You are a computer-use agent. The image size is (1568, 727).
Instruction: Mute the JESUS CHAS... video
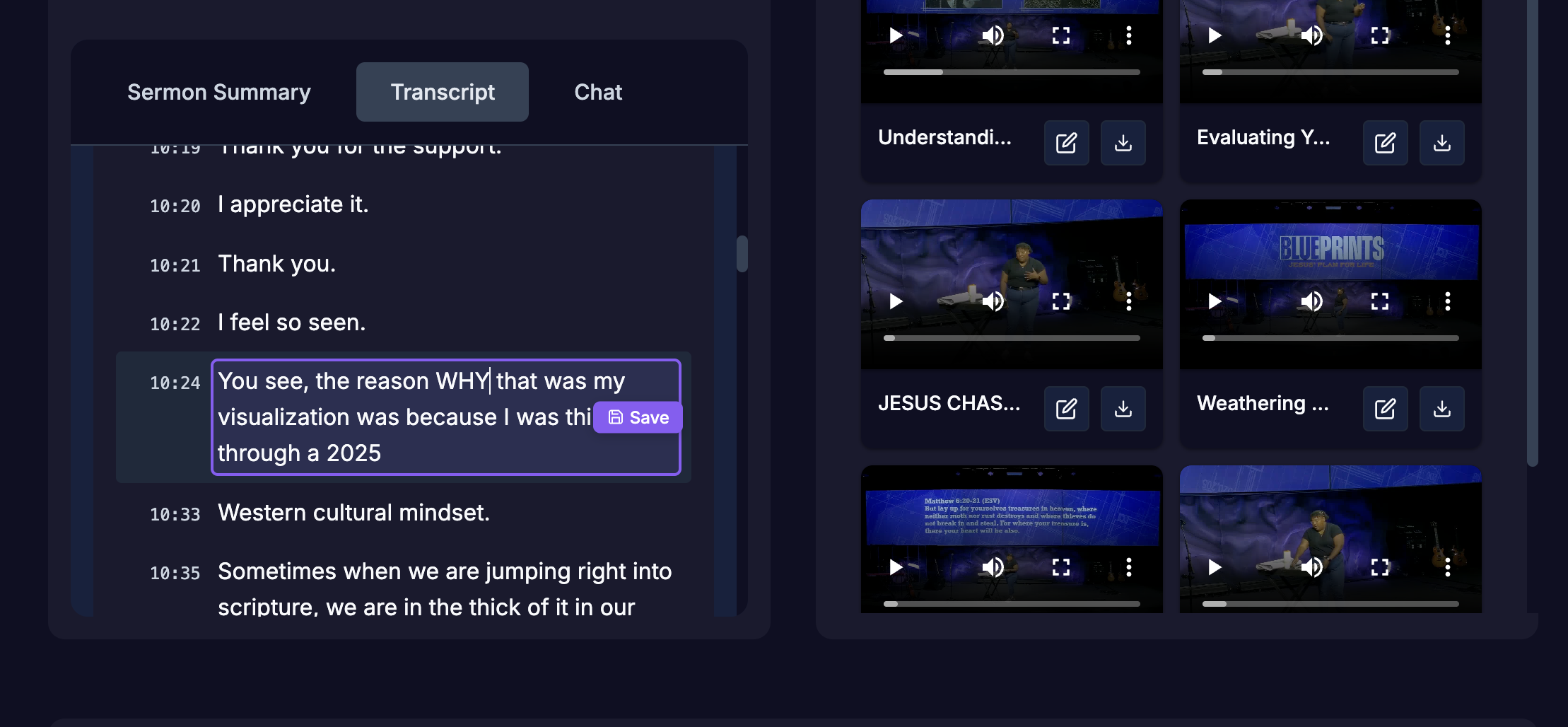point(993,301)
